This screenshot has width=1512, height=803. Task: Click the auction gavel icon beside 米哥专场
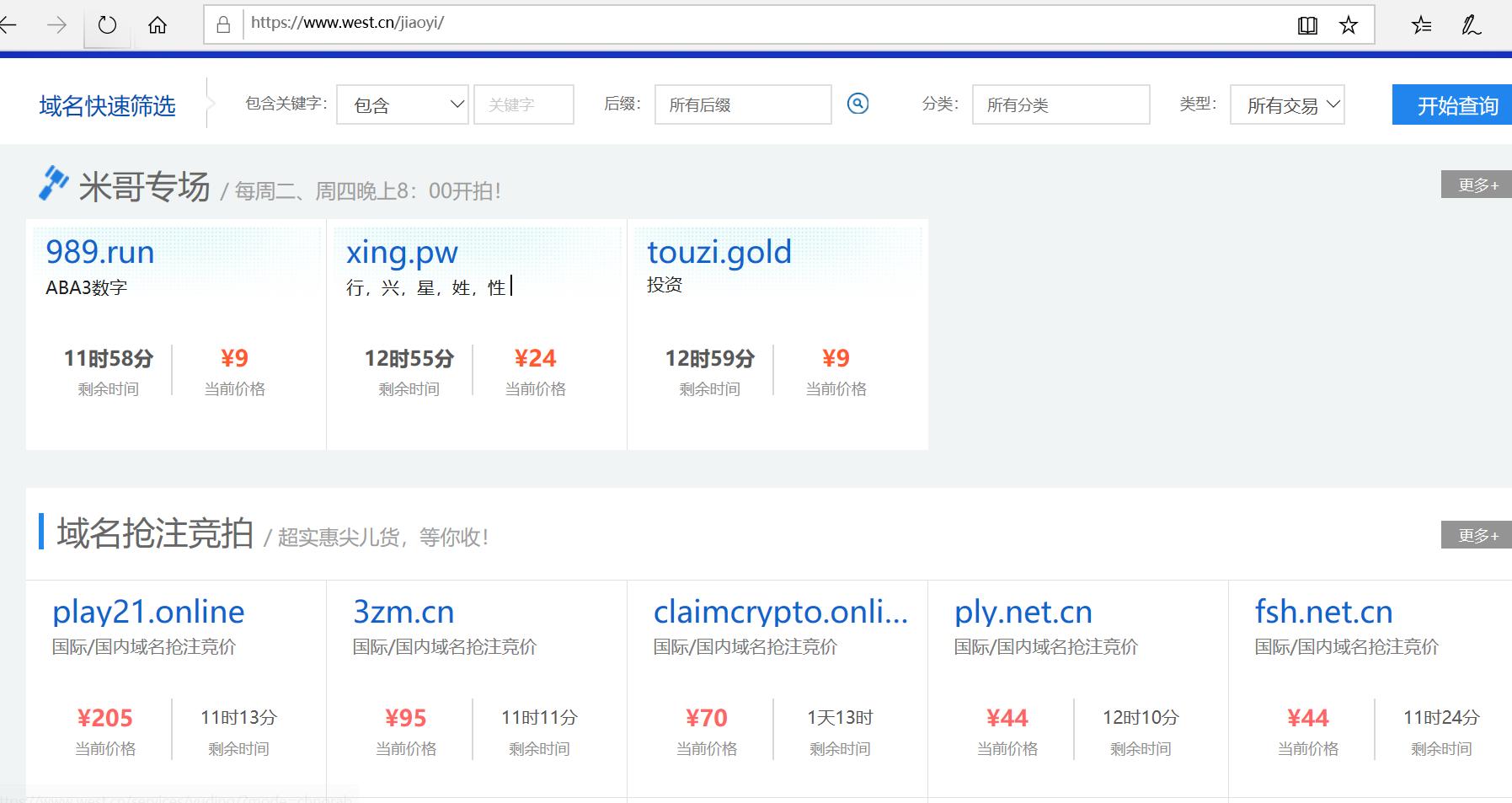coord(53,183)
